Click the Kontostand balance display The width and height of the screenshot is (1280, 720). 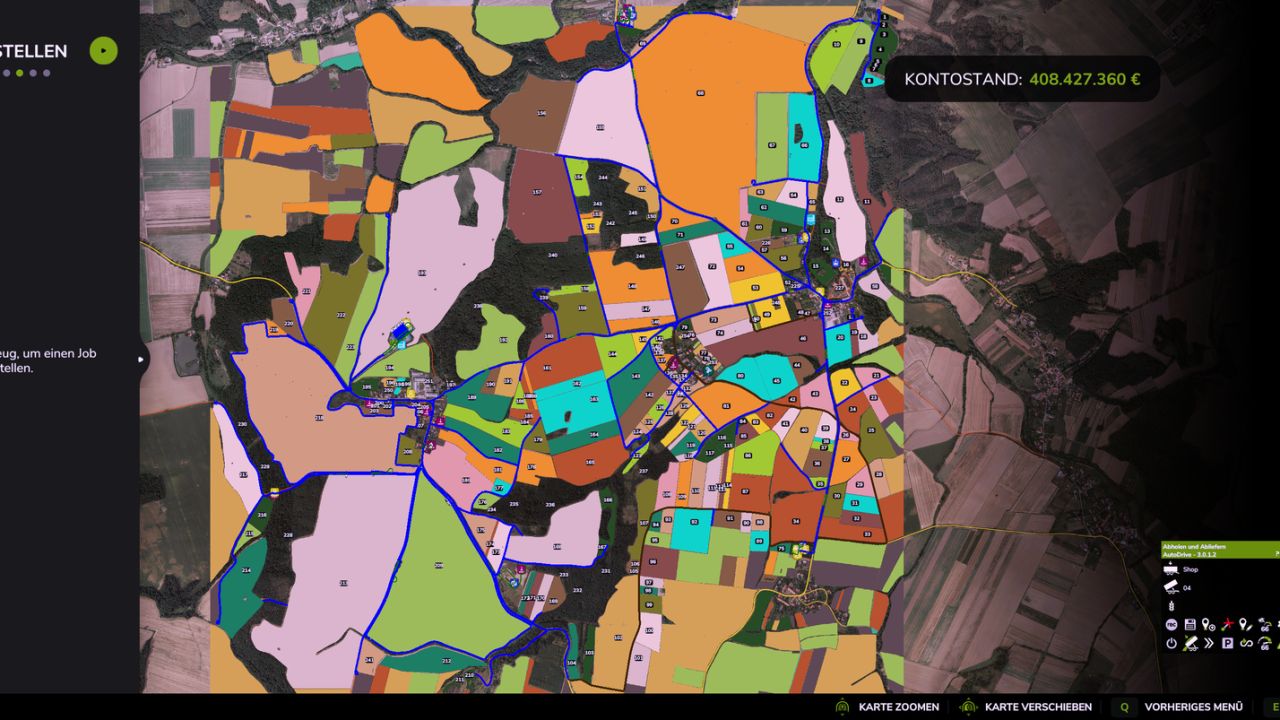pos(1022,79)
